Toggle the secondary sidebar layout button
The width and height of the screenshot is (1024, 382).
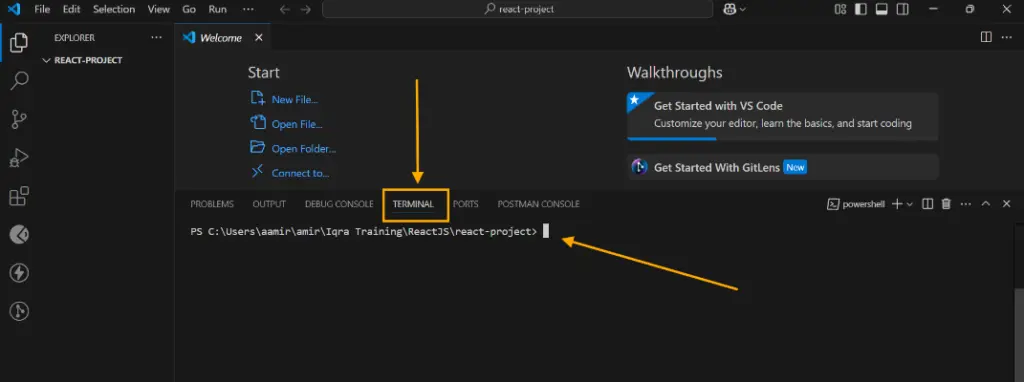click(x=902, y=9)
